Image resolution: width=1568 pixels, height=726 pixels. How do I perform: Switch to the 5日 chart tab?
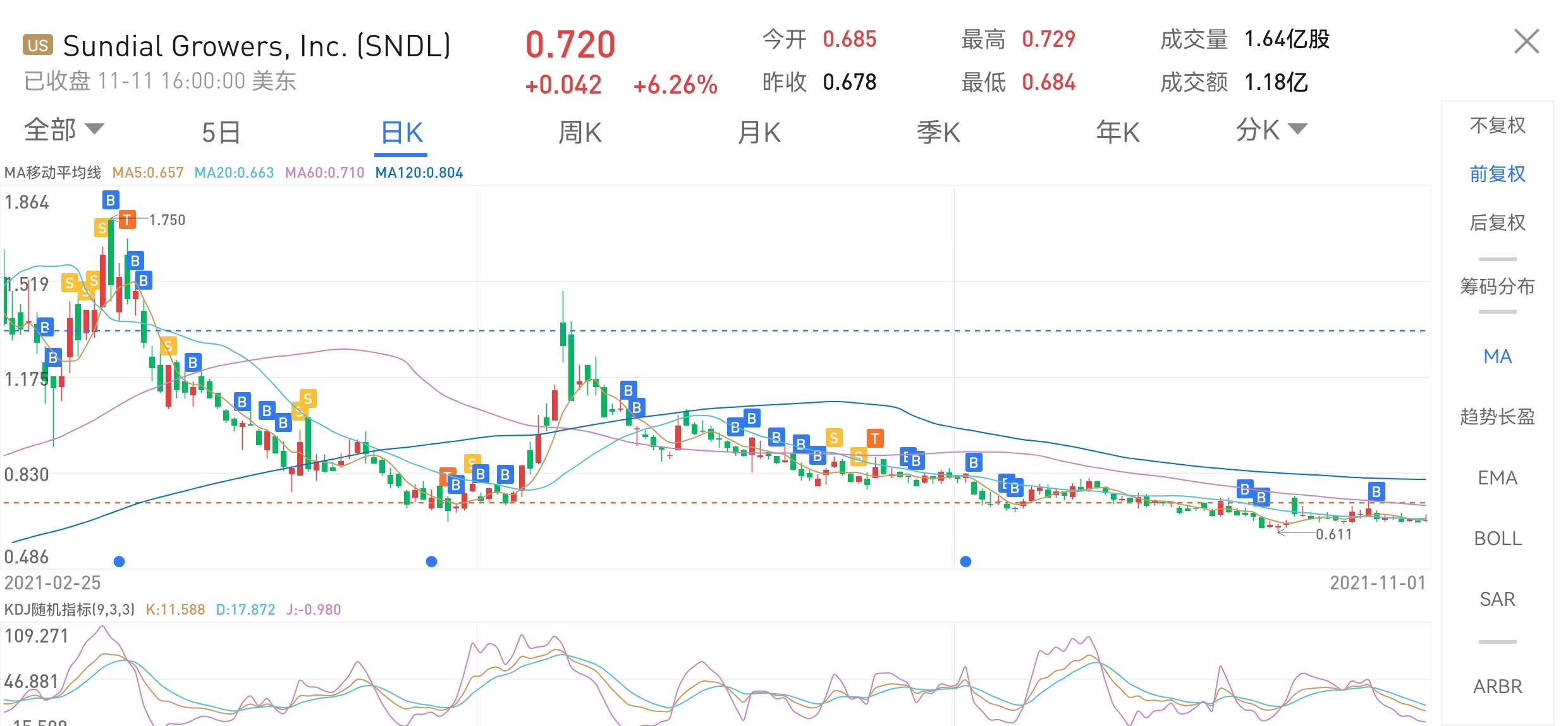pyautogui.click(x=221, y=132)
